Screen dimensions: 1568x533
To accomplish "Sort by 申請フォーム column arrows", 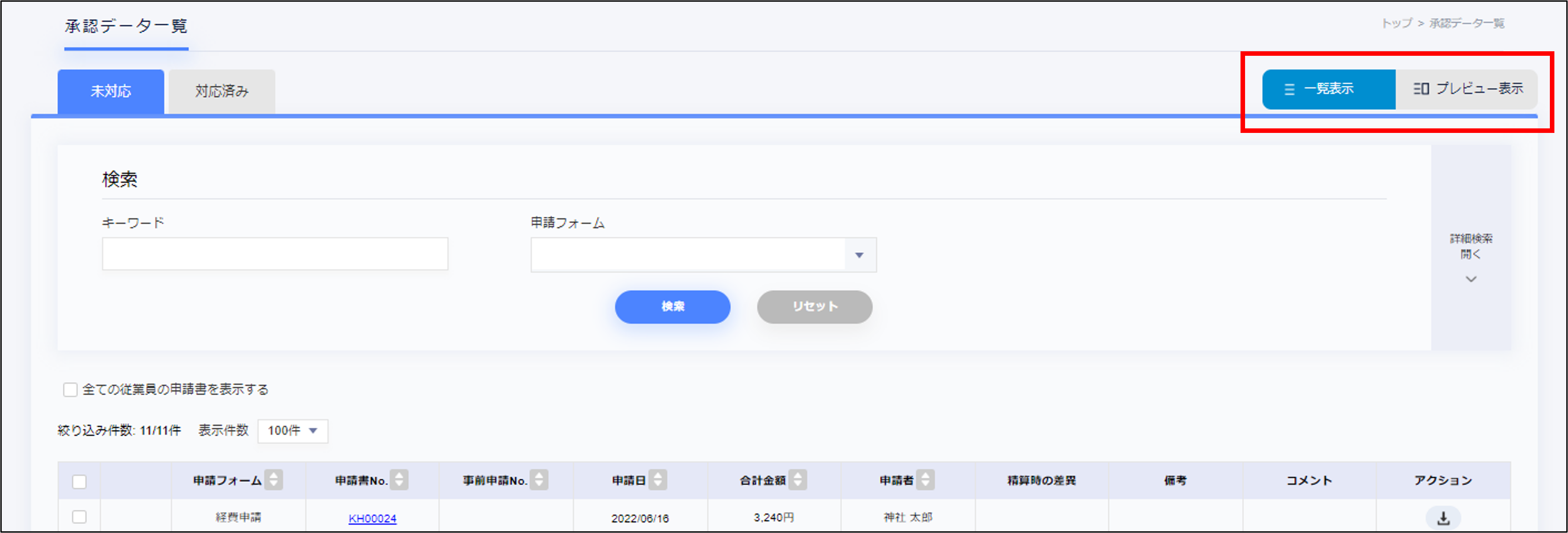I will coord(274,480).
